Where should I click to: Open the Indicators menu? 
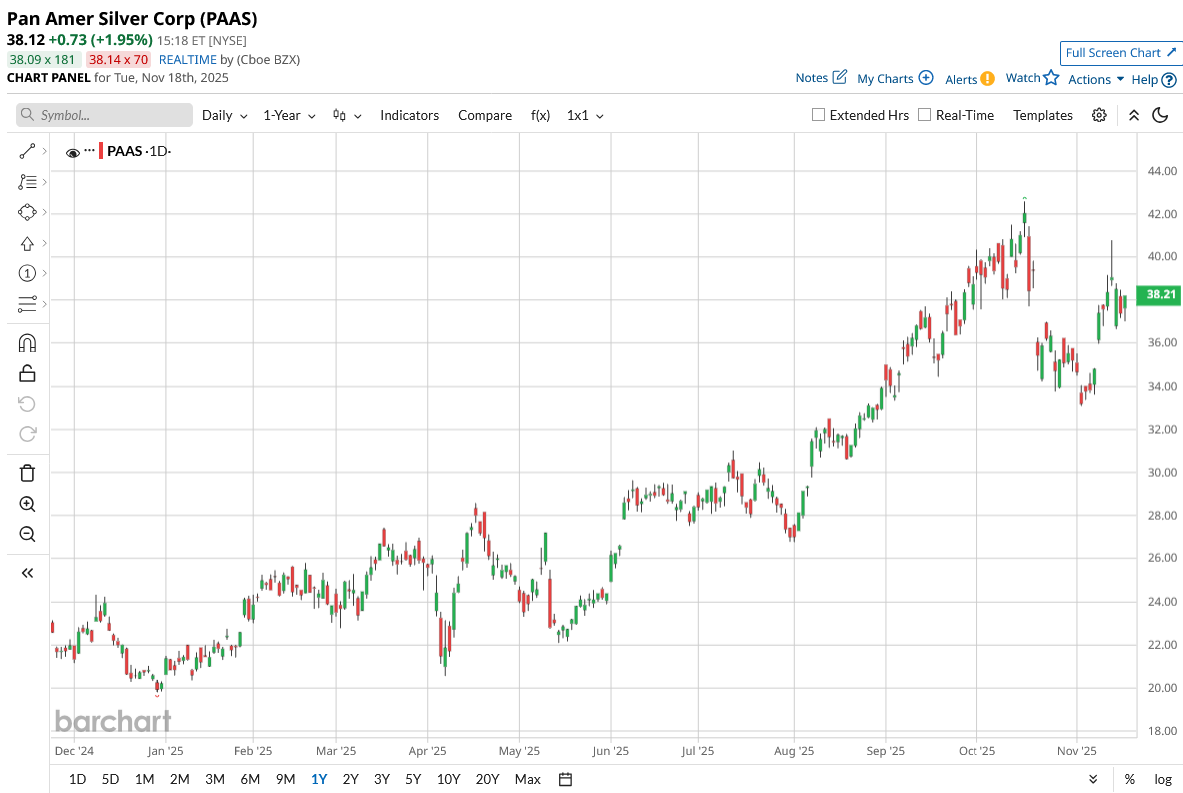pyautogui.click(x=409, y=115)
